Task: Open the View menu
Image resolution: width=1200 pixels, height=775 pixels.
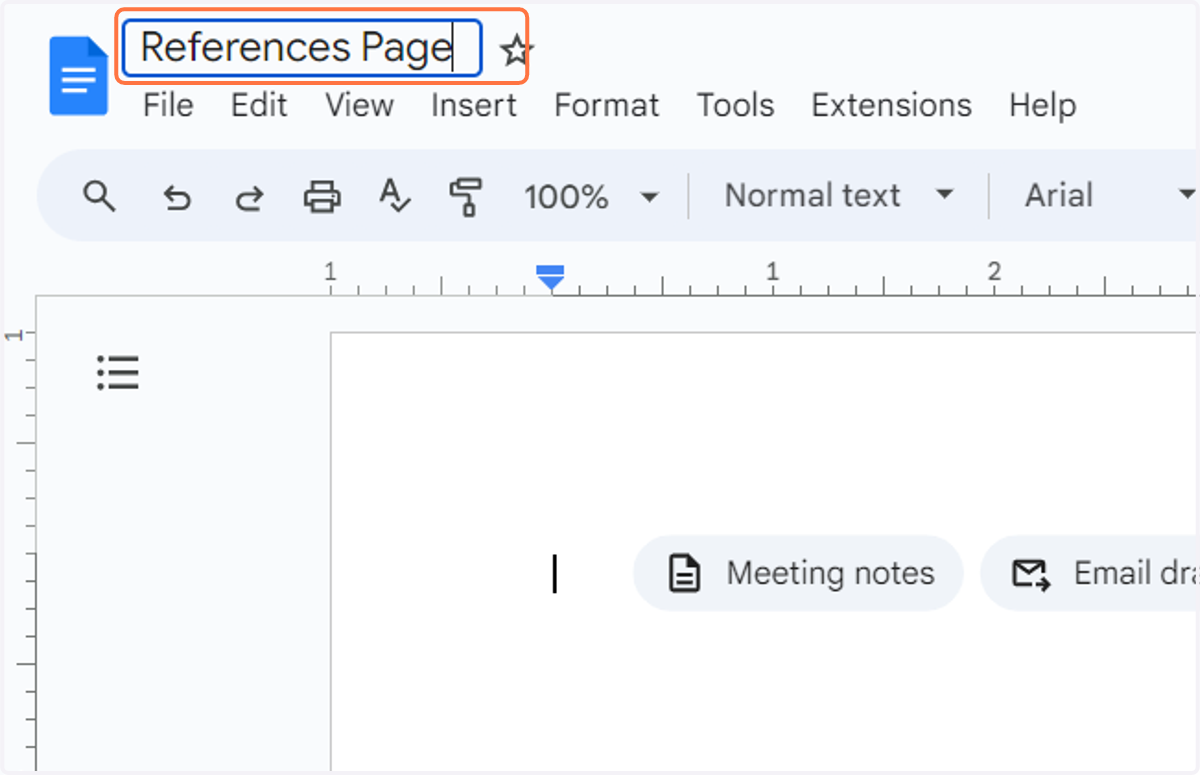Action: pyautogui.click(x=359, y=105)
